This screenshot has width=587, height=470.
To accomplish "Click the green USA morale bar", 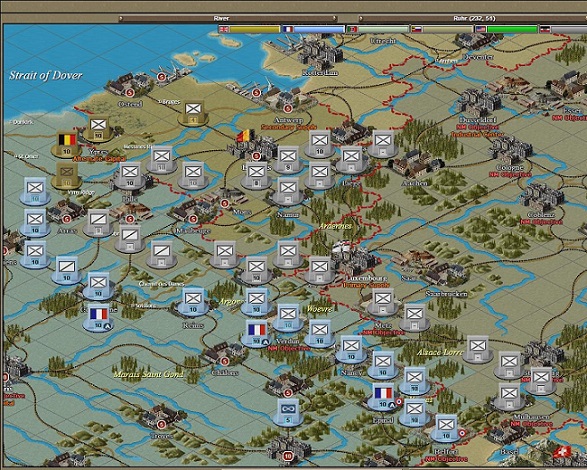I will pos(512,29).
